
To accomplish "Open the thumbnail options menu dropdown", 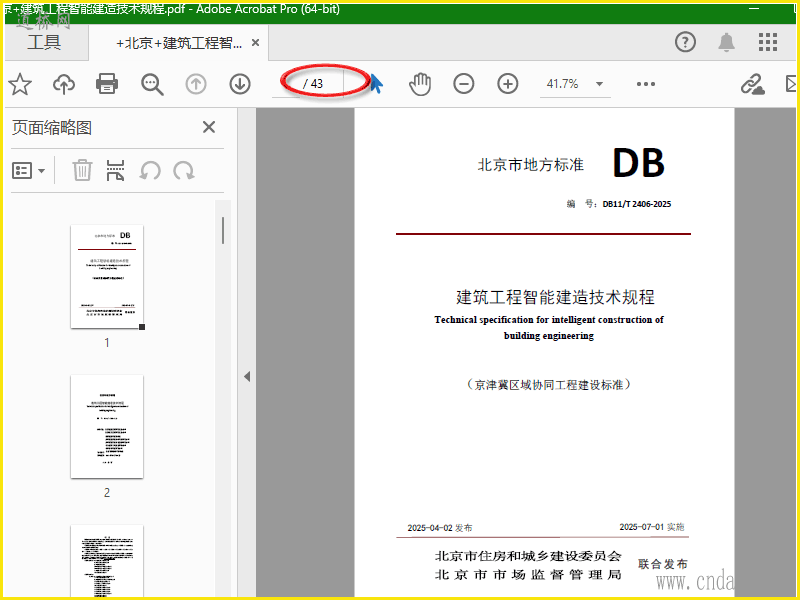I will (x=29, y=170).
